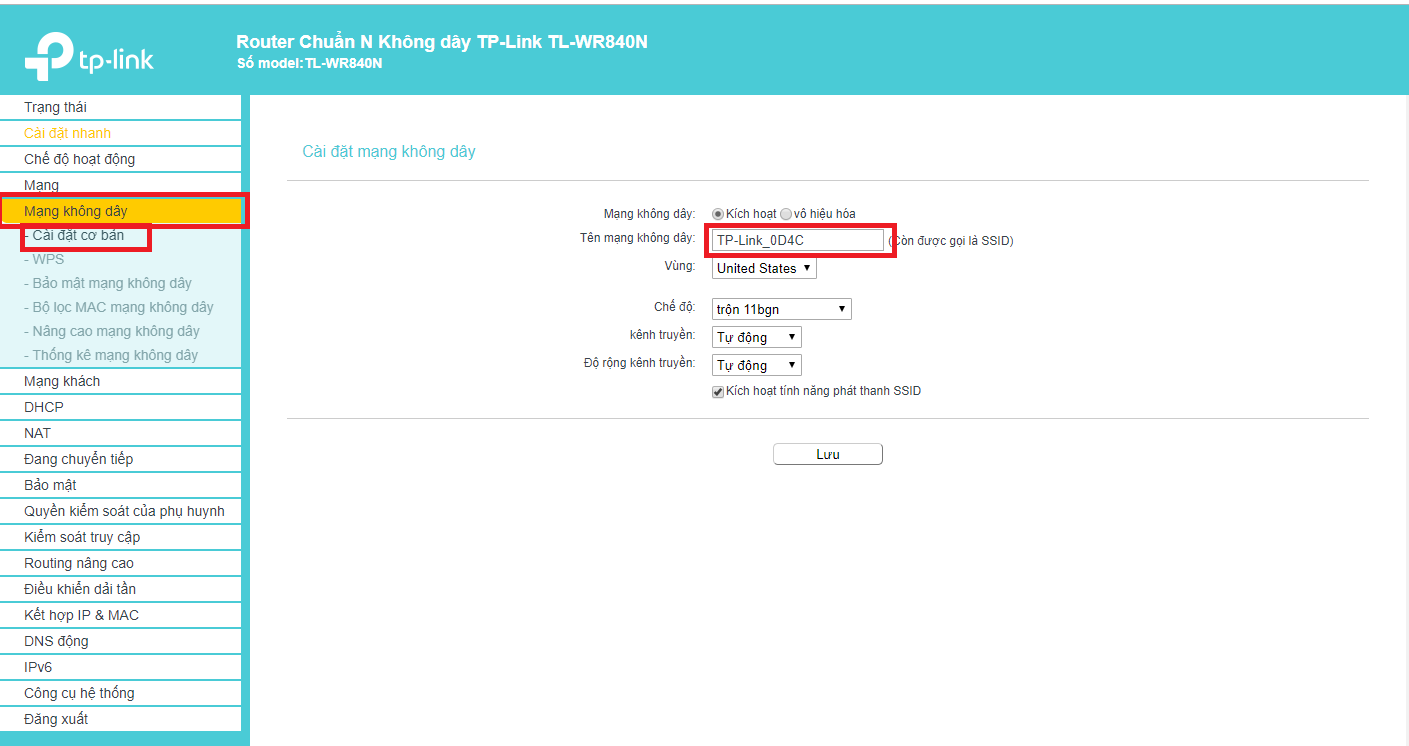
Task: Click the Tên mạng không dây input field
Action: pyautogui.click(x=798, y=240)
